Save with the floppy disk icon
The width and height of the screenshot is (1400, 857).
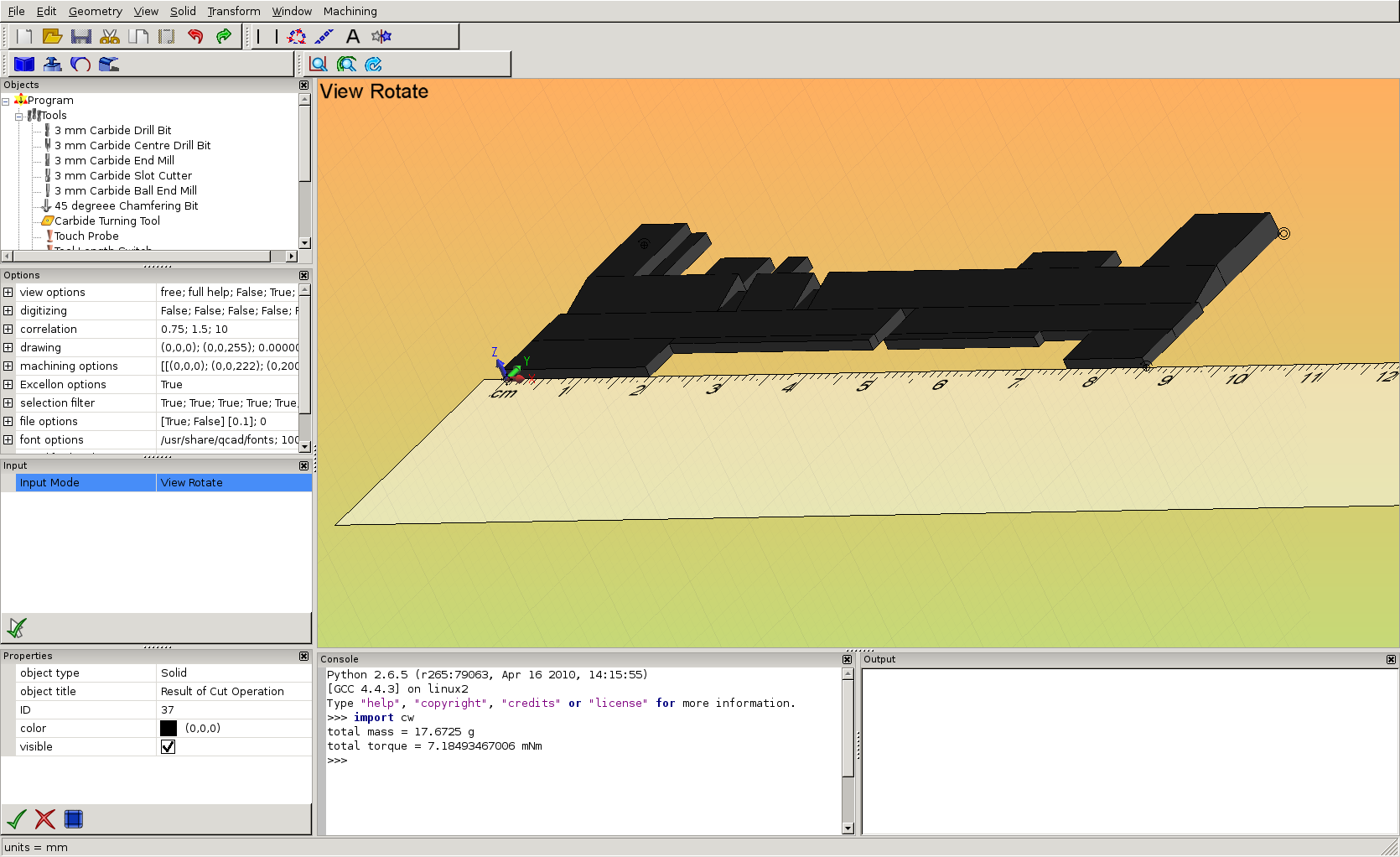click(81, 36)
